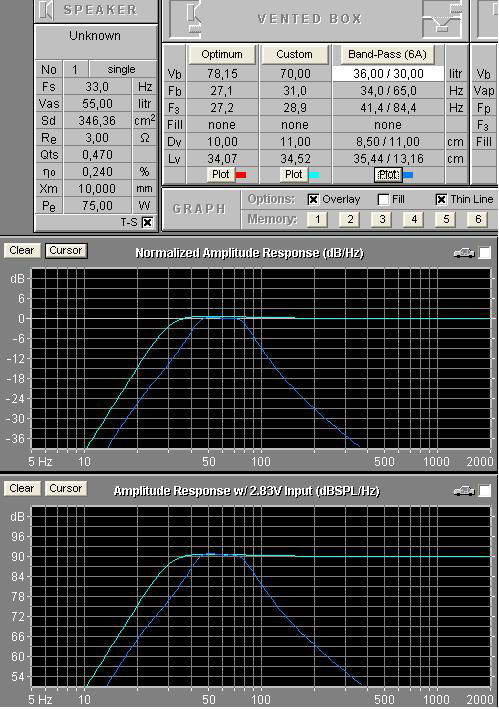Tick the white checkbox beside the bottom graph's car icon
Screen dimensions: 499x709
485,491
